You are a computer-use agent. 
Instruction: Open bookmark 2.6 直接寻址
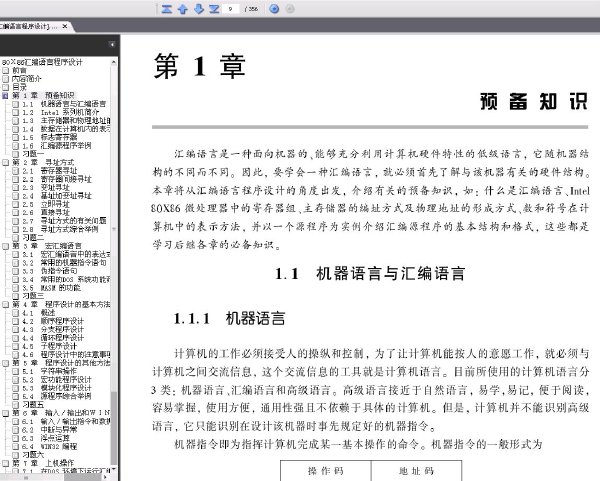[46, 212]
